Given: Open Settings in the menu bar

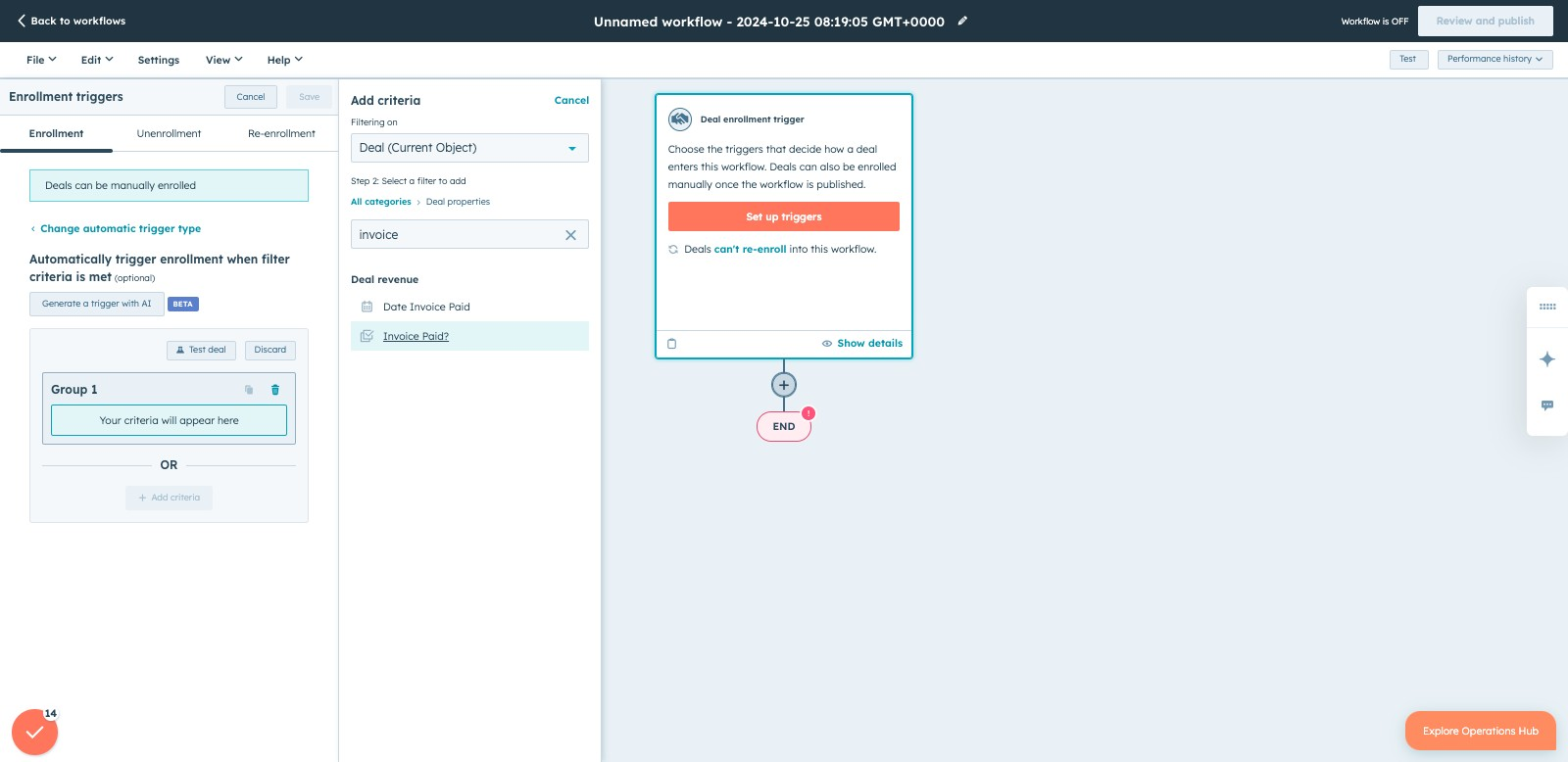Looking at the screenshot, I should point(159,60).
